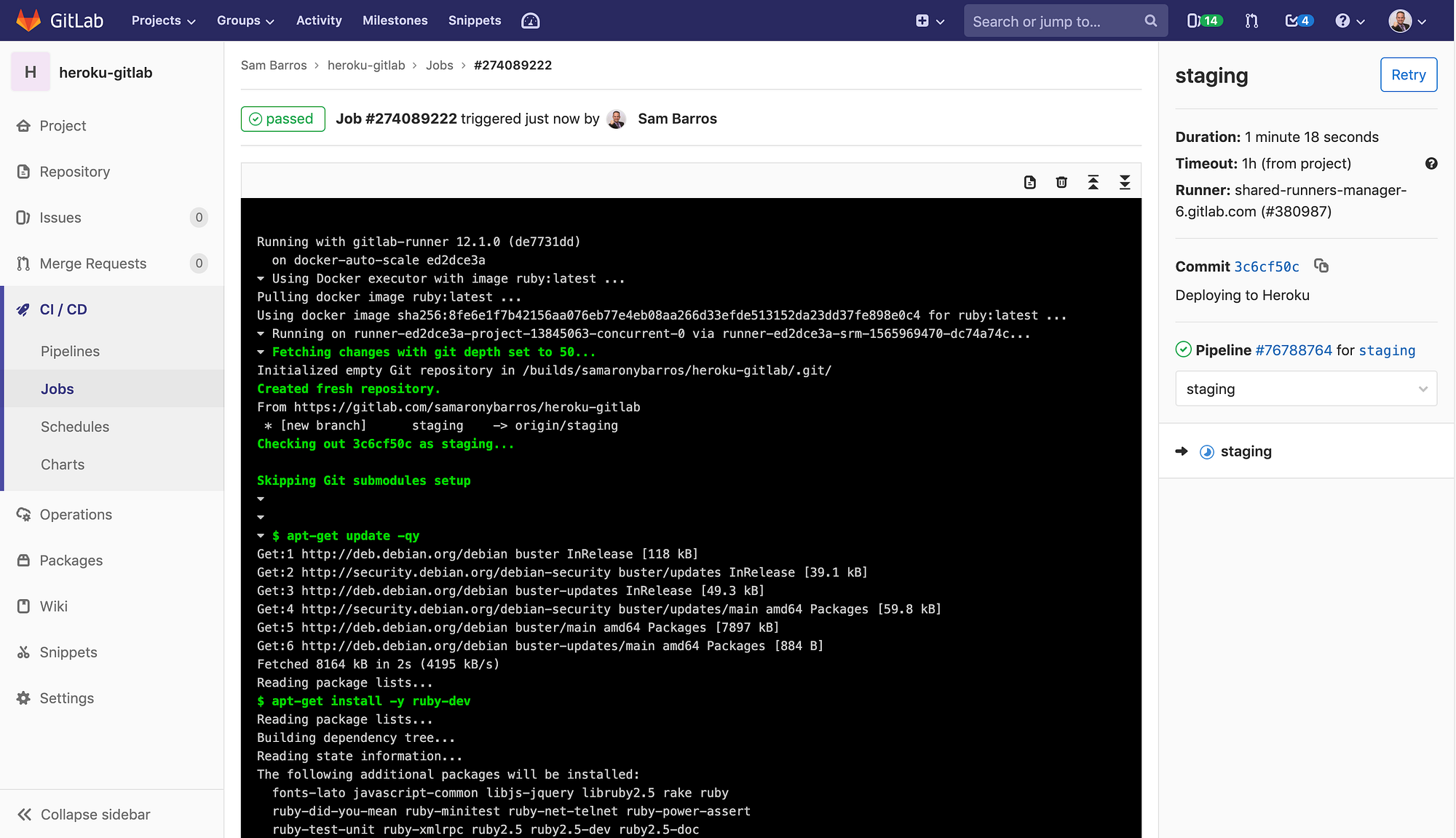The image size is (1456, 838).
Task: View your merge requests from the top bar
Action: 1251,20
